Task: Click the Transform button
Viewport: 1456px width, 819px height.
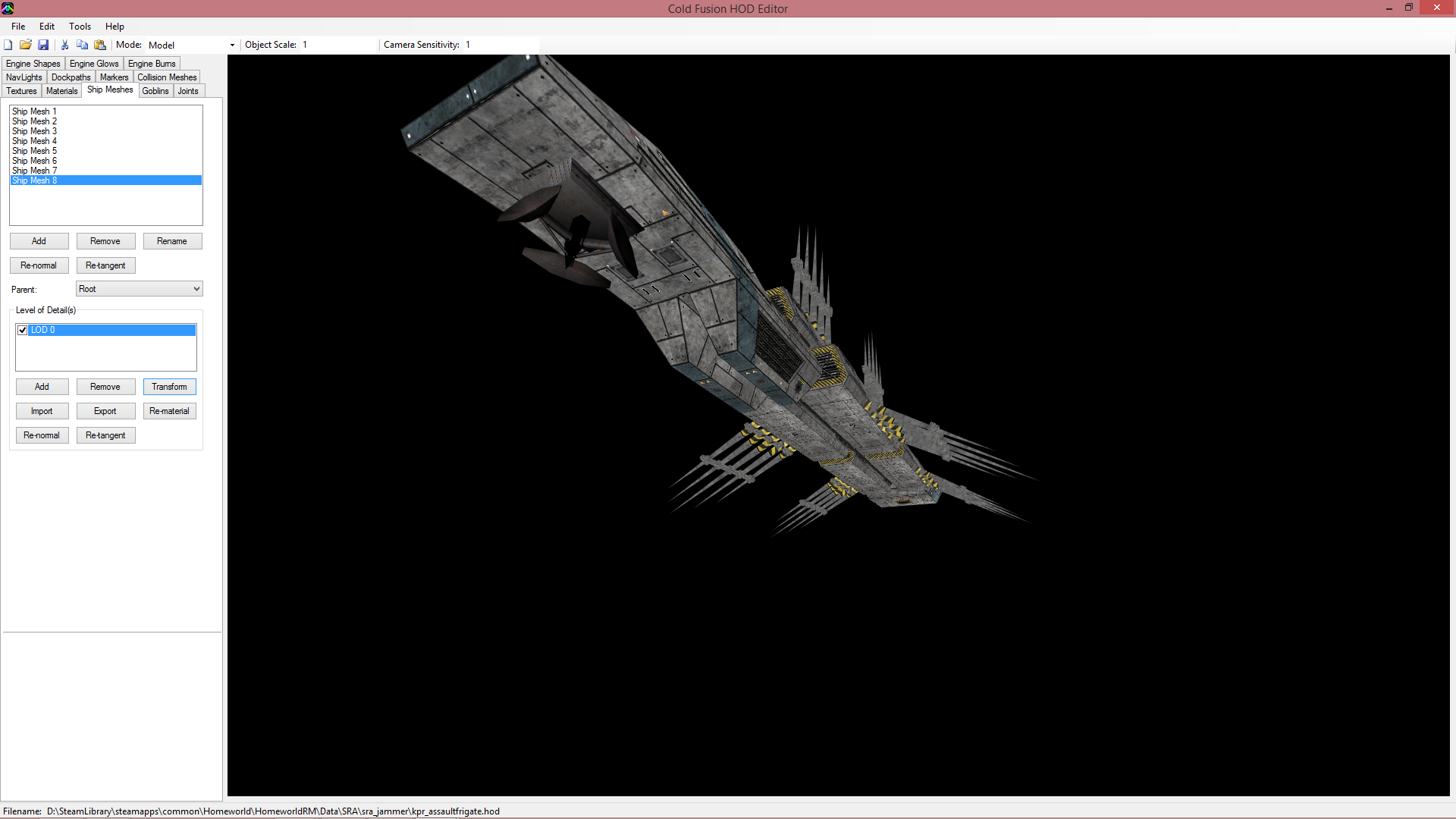Action: tap(169, 387)
